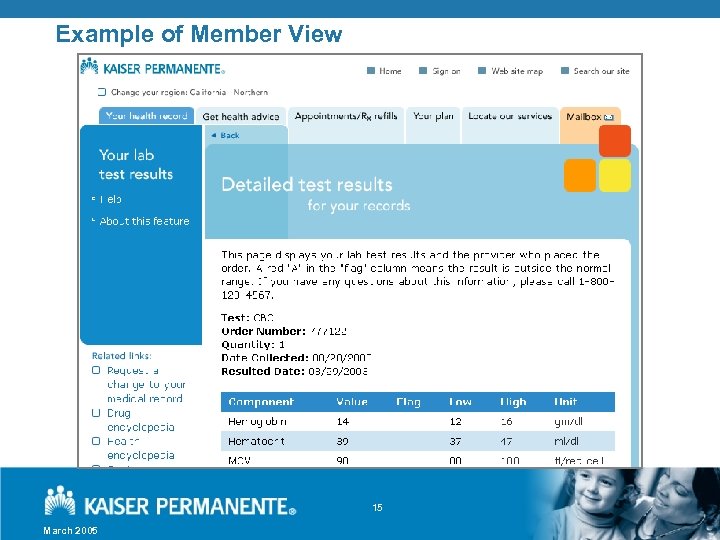720x540 pixels.
Task: Click the Detailed test results heading
Action: (x=307, y=185)
